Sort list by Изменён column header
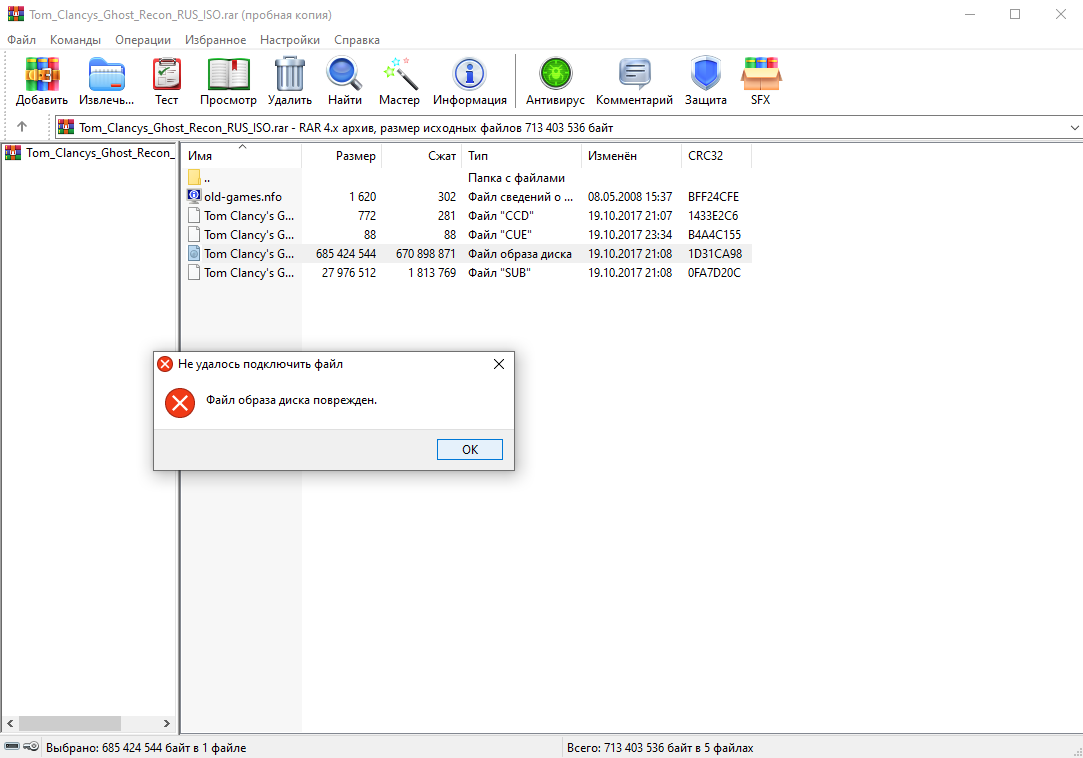The width and height of the screenshot is (1083, 758). 631,156
